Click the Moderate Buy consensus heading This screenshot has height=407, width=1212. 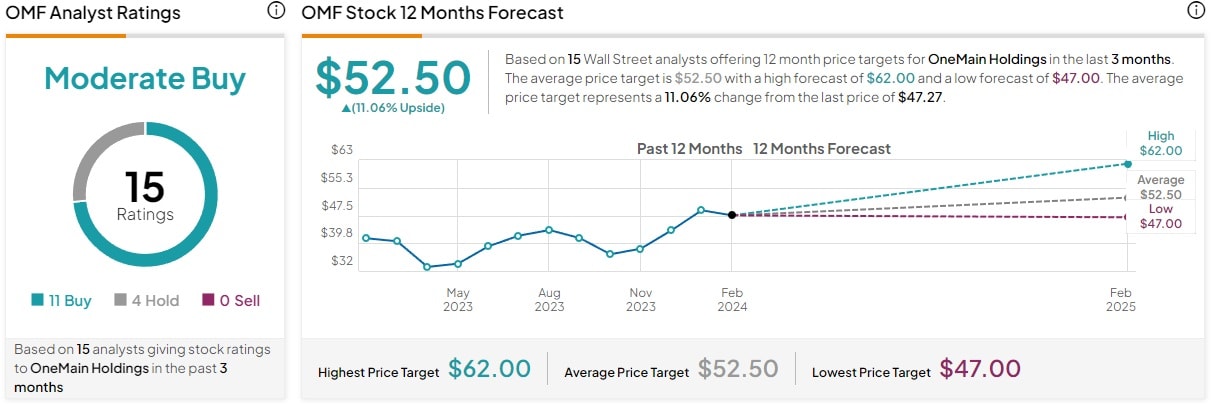coord(145,79)
